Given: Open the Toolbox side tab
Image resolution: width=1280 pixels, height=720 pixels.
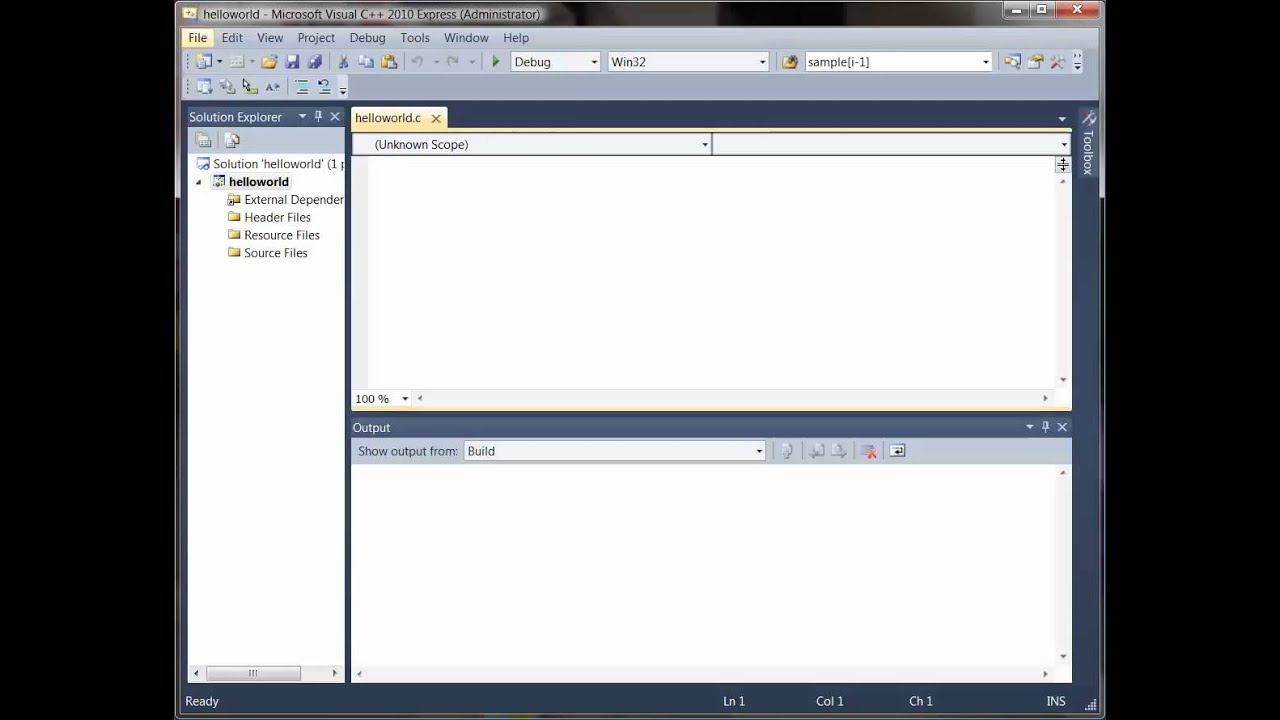Looking at the screenshot, I should click(1088, 143).
